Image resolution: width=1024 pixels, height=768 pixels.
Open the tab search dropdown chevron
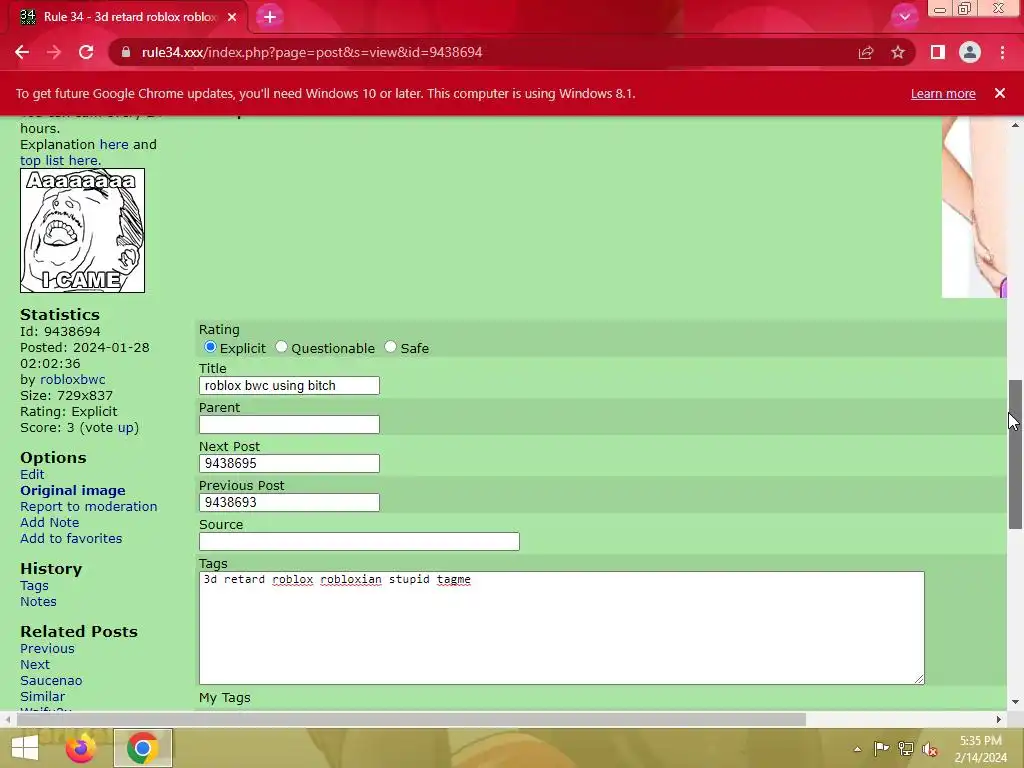click(904, 17)
